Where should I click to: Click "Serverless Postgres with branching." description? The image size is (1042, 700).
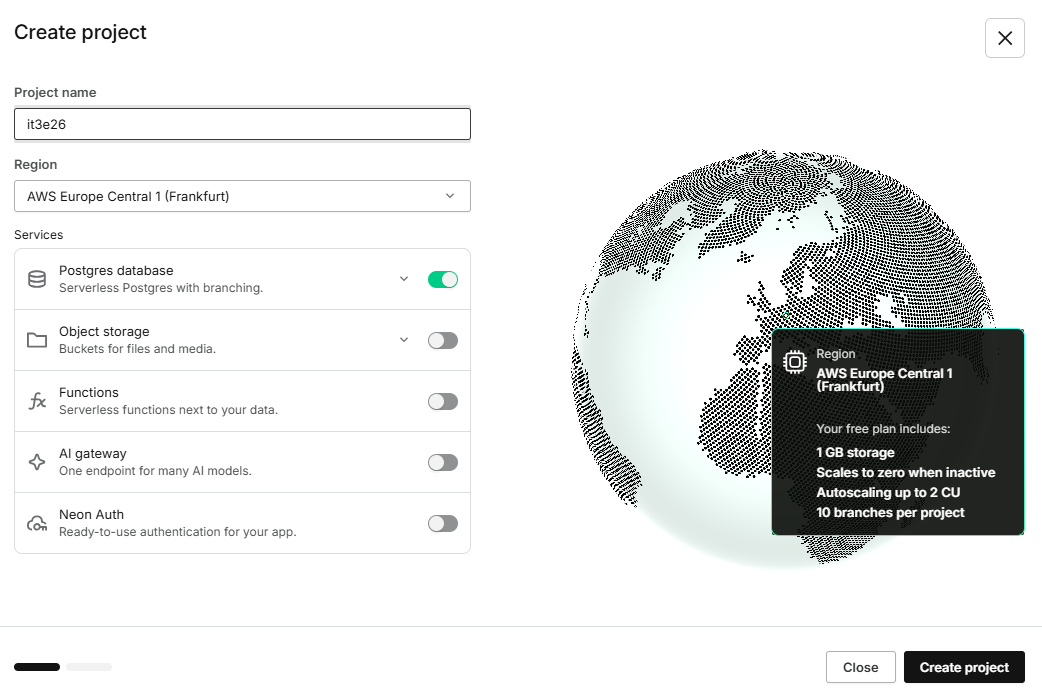click(161, 288)
